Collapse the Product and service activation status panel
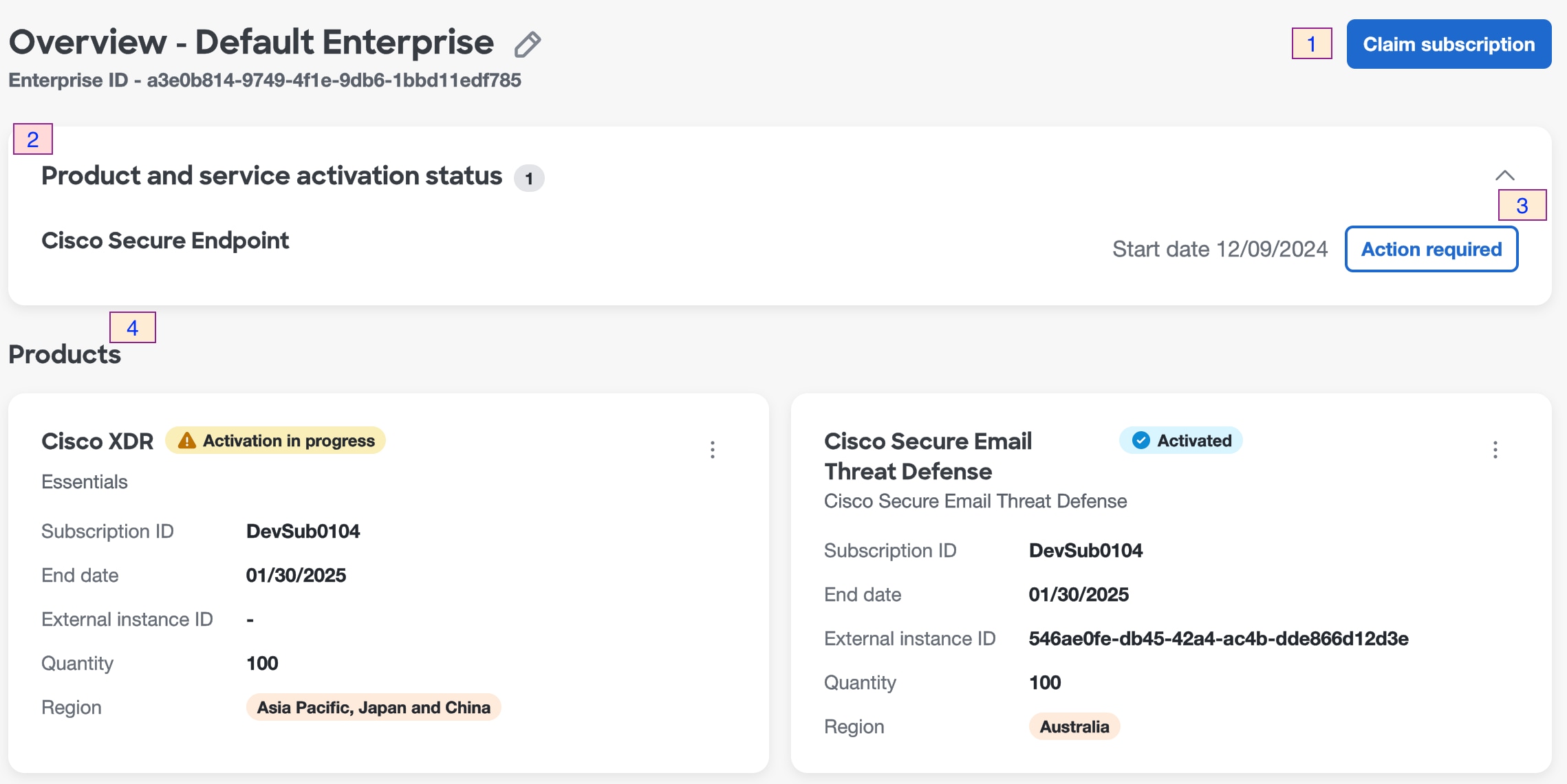The width and height of the screenshot is (1567, 784). pos(1504,175)
